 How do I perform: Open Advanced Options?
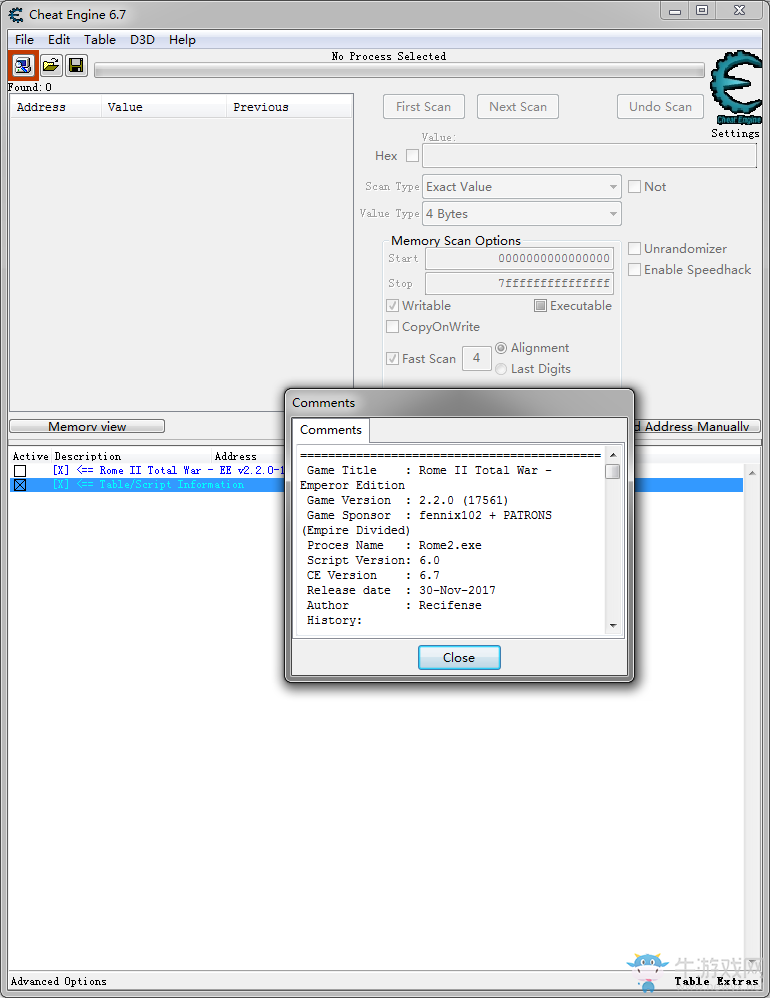click(59, 981)
